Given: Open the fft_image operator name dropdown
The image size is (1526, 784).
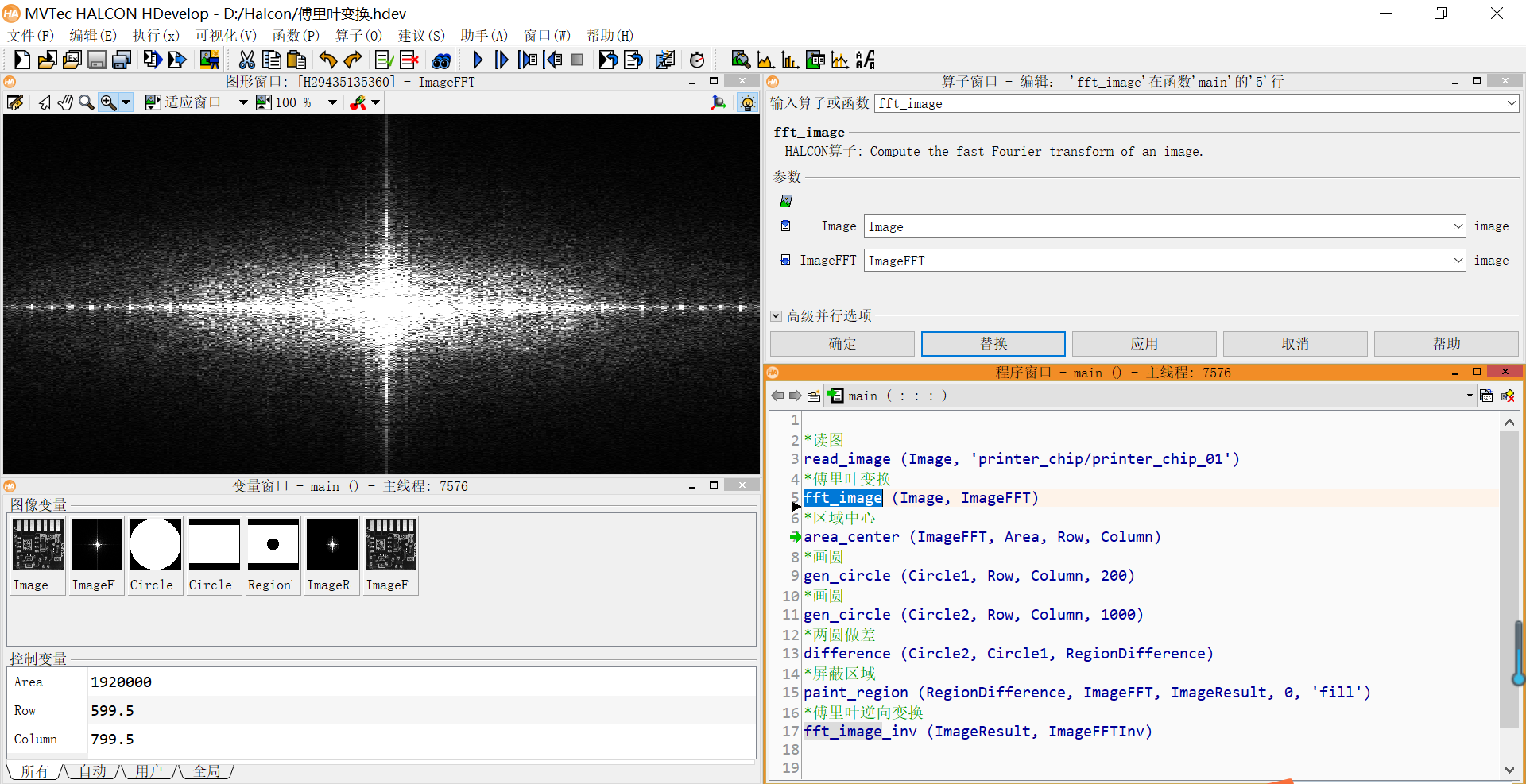Looking at the screenshot, I should (1511, 103).
